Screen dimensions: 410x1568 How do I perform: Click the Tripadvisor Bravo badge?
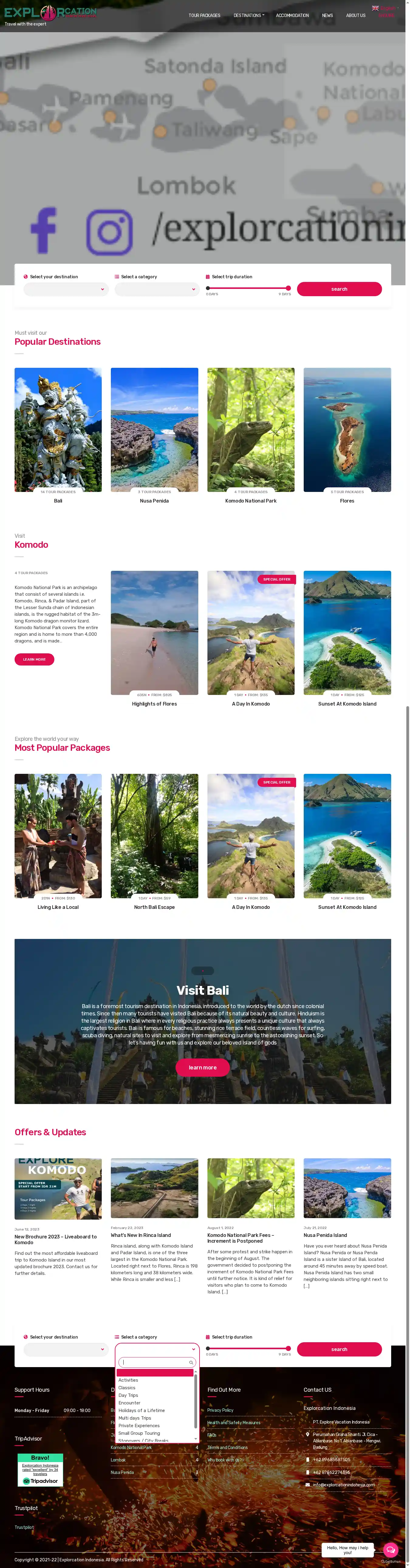(x=40, y=1470)
